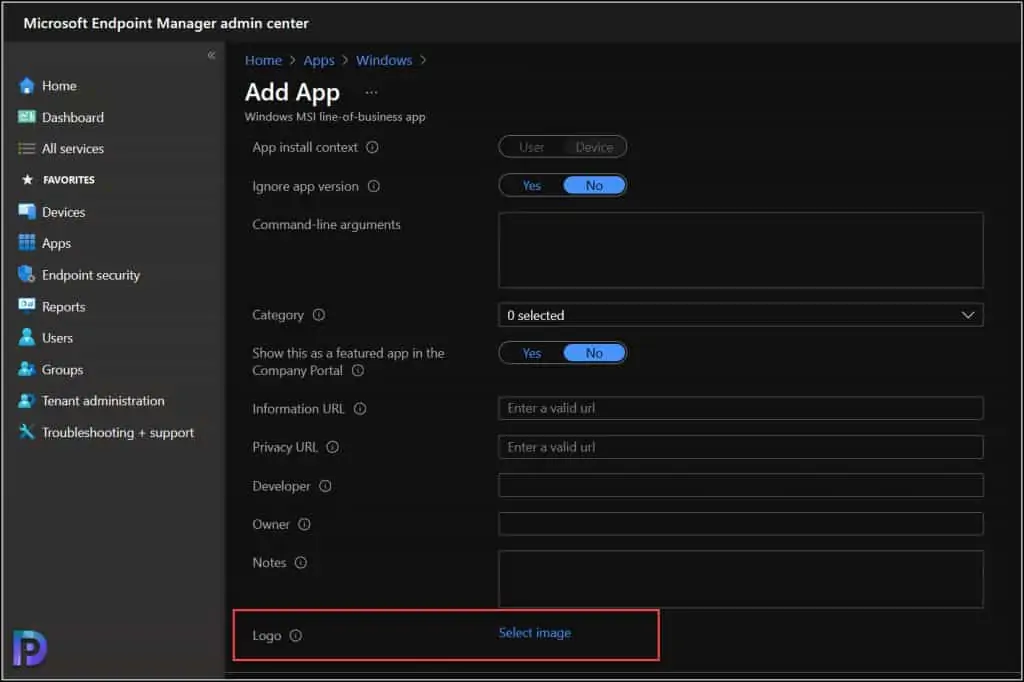
Task: Open Users in the sidebar
Action: [x=57, y=338]
